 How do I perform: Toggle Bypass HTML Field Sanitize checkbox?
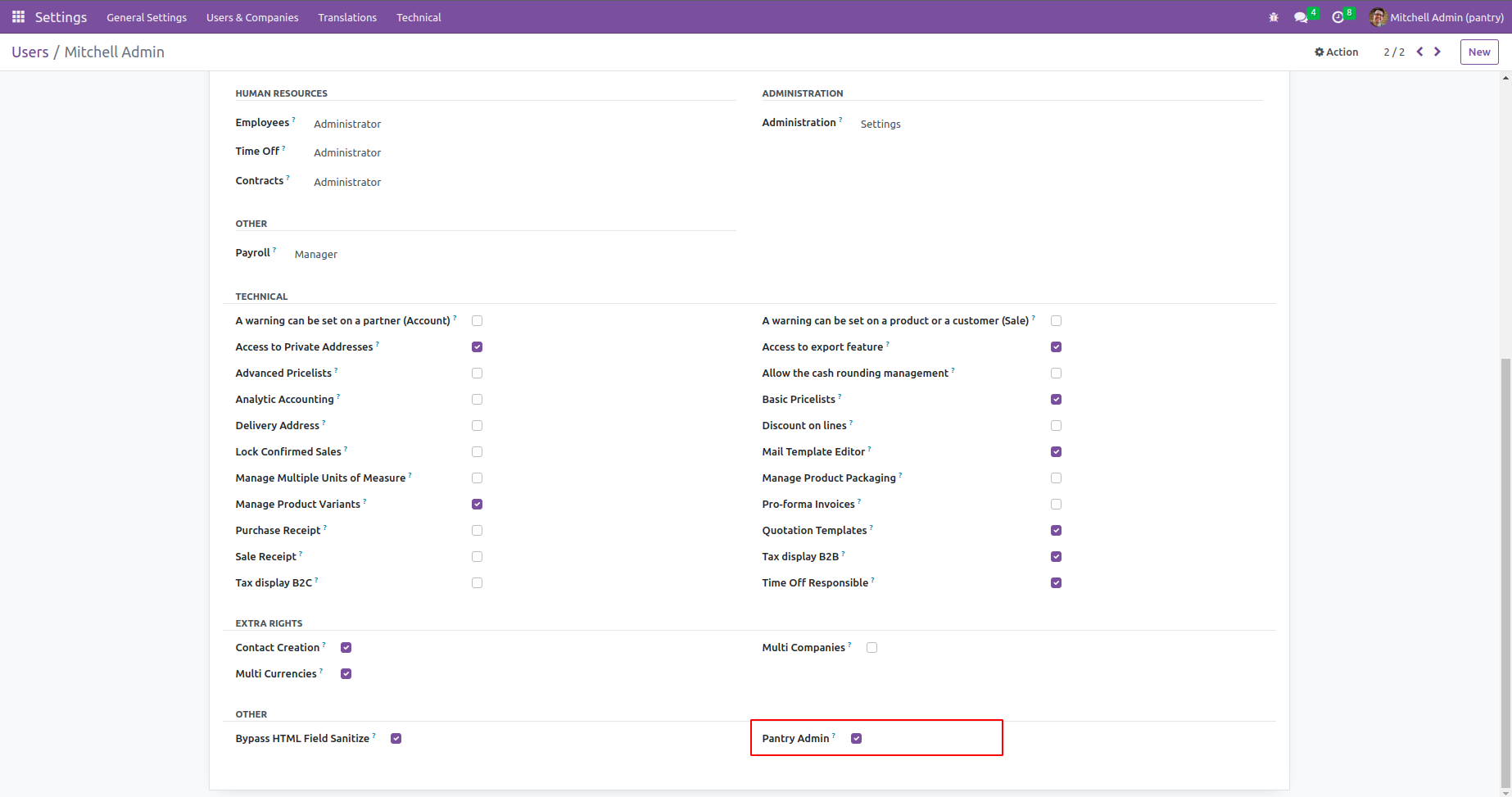point(396,738)
